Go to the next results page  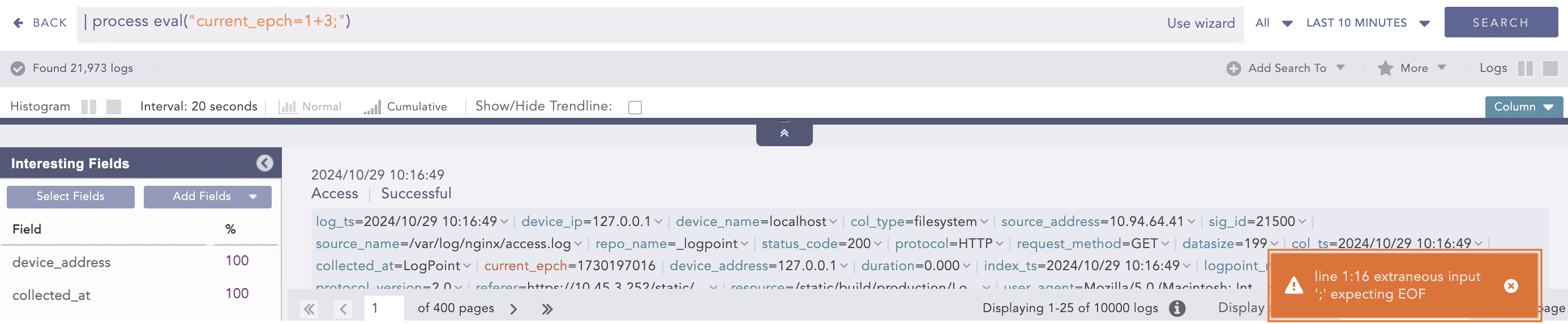[514, 309]
